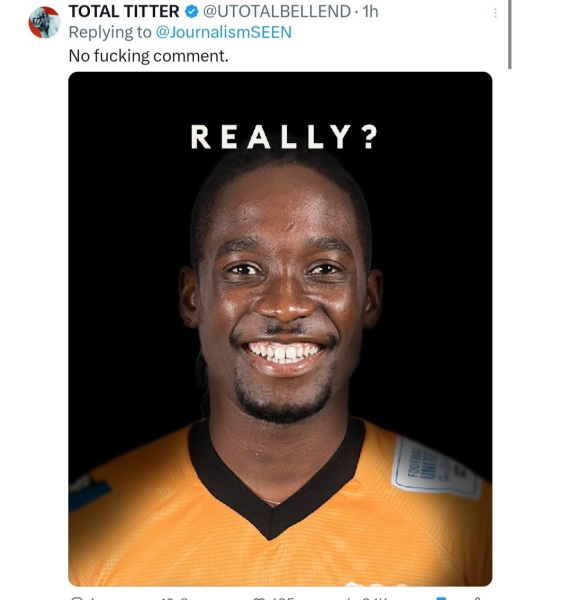This screenshot has width=576, height=600.
Task: Click the sleeve badge on the orange jersey
Action: [434, 467]
